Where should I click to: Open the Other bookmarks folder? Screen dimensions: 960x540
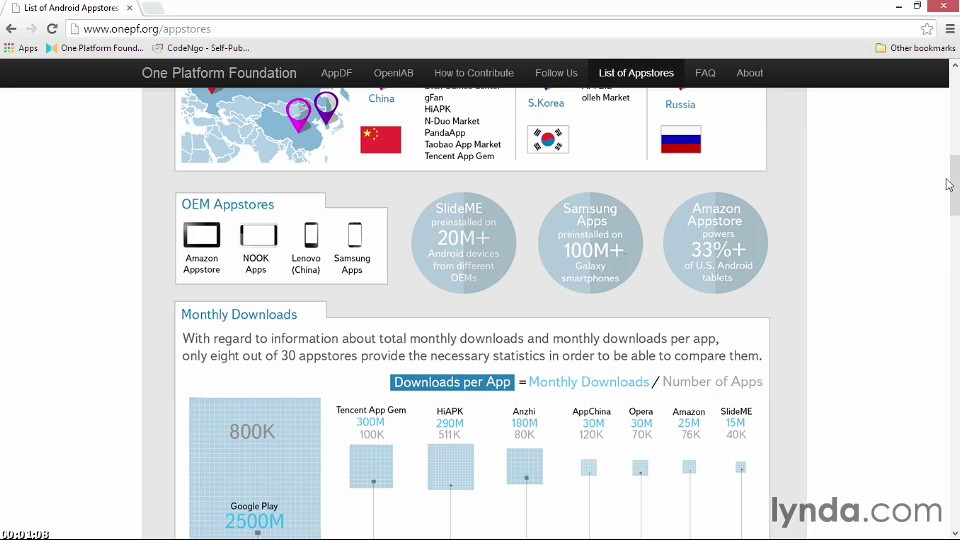tap(915, 48)
